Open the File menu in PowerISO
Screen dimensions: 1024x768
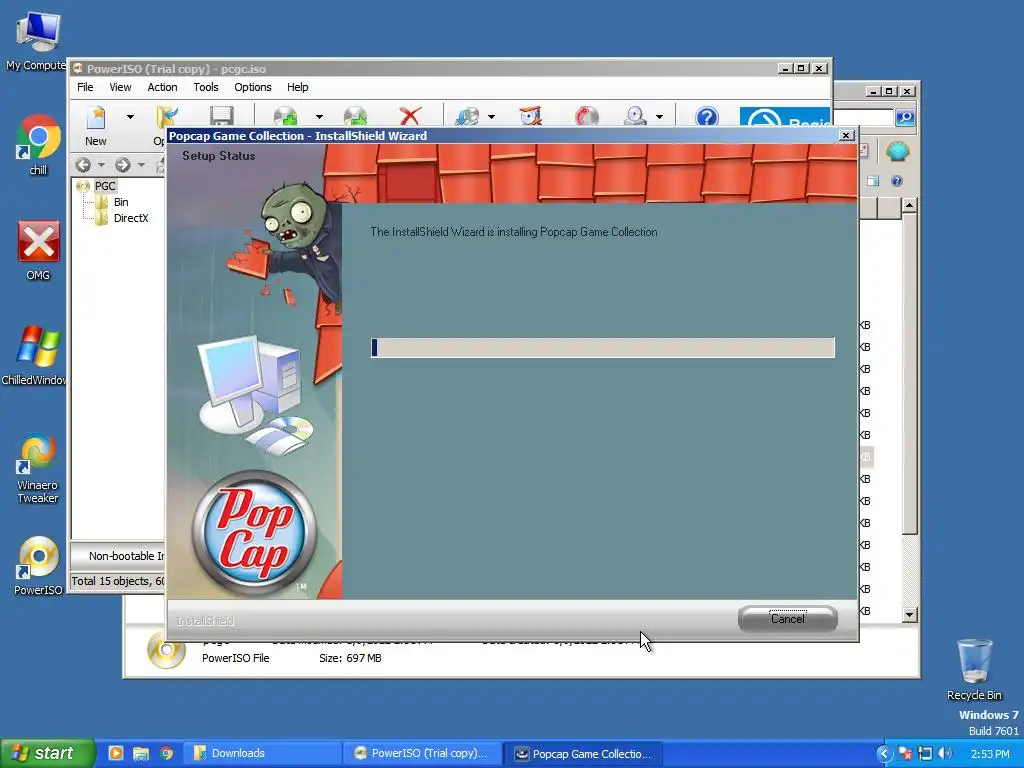[85, 87]
